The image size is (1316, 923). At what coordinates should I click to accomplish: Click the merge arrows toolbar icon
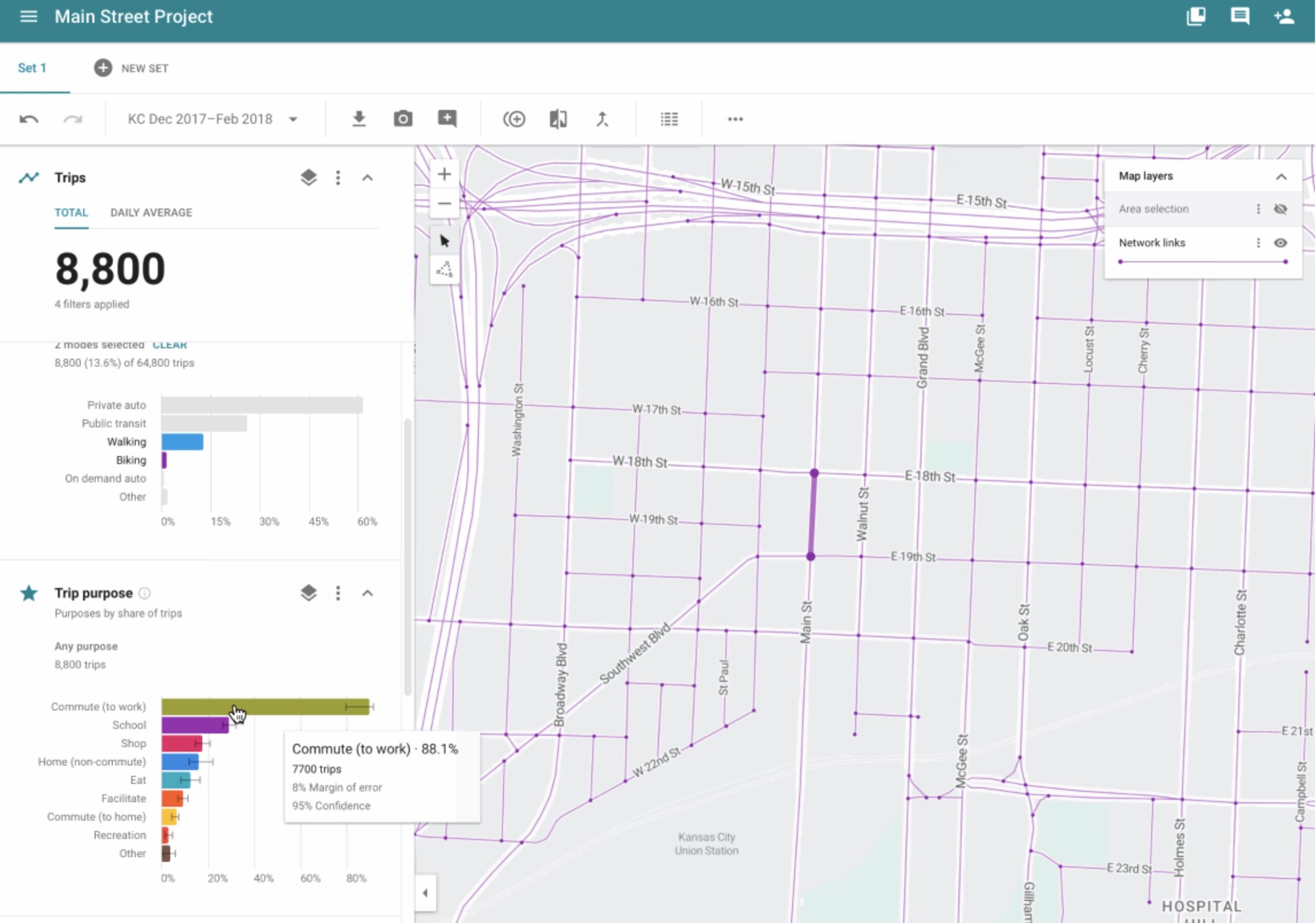pos(602,119)
